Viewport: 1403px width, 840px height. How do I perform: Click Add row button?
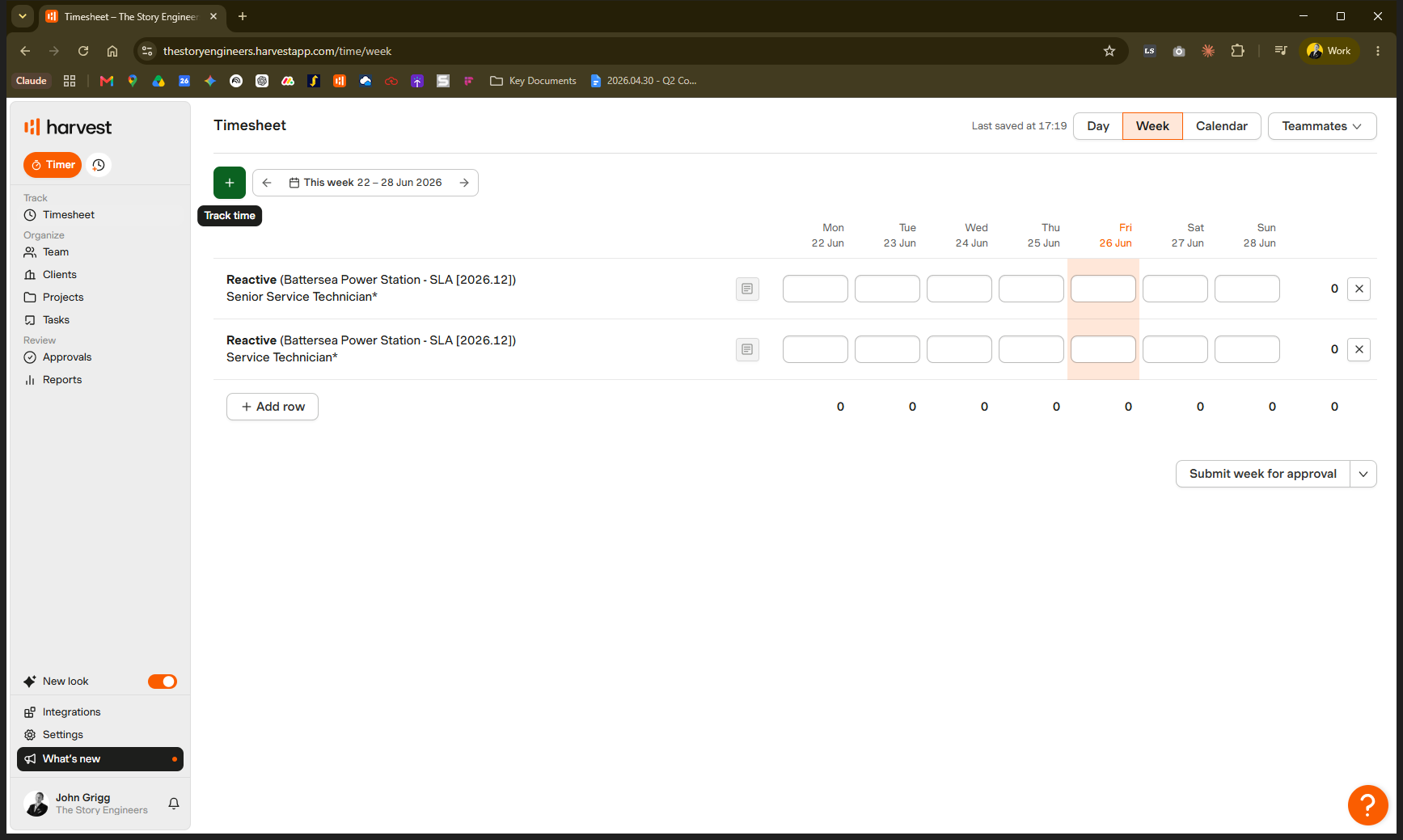pyautogui.click(x=273, y=407)
